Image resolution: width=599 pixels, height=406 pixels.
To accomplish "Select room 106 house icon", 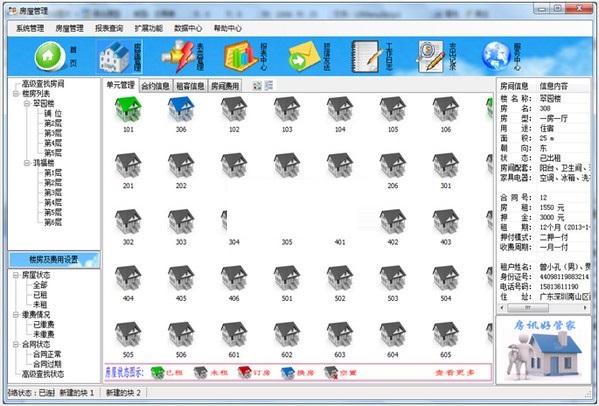I will click(446, 109).
